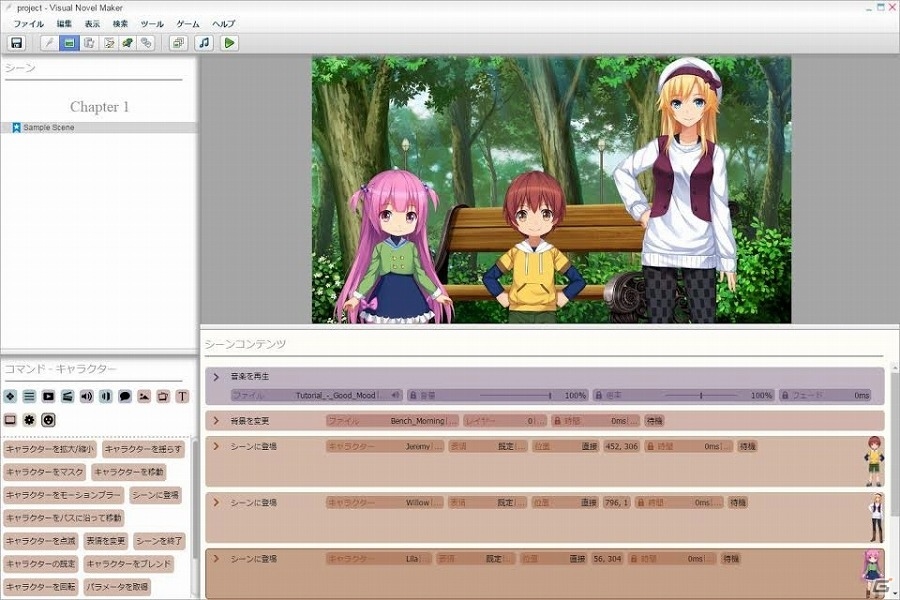Expand the Willow シーンに登場 command chevron
Image resolution: width=900 pixels, height=600 pixels.
216,502
